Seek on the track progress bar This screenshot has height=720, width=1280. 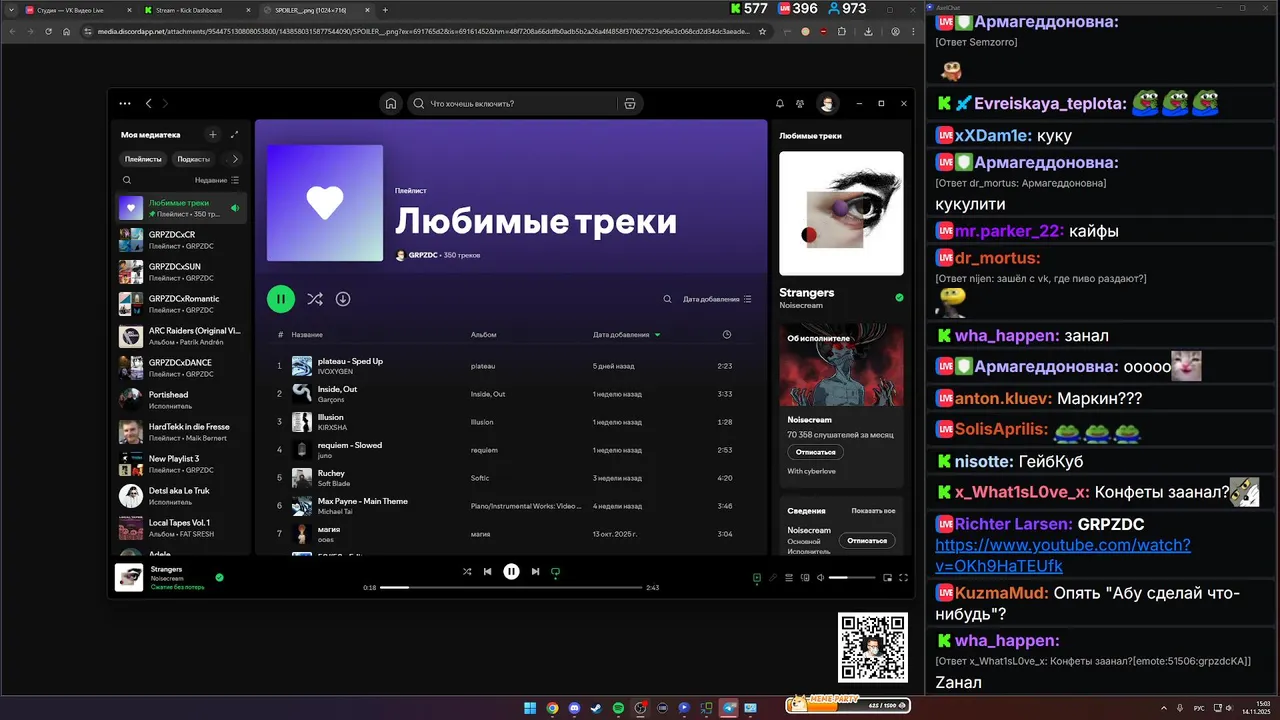[511, 588]
